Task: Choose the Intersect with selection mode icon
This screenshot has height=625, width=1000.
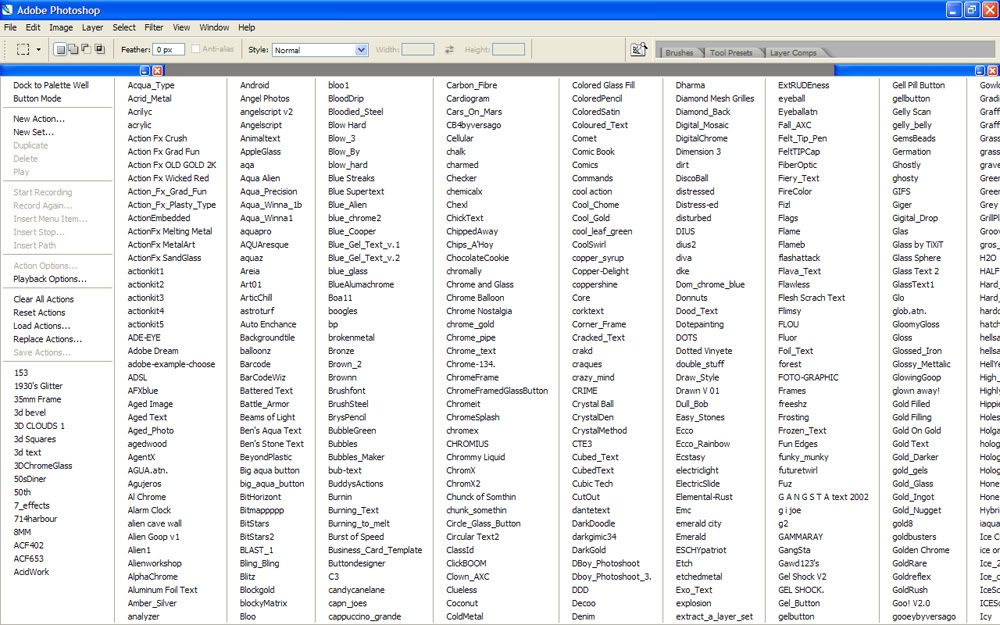Action: pos(99,49)
